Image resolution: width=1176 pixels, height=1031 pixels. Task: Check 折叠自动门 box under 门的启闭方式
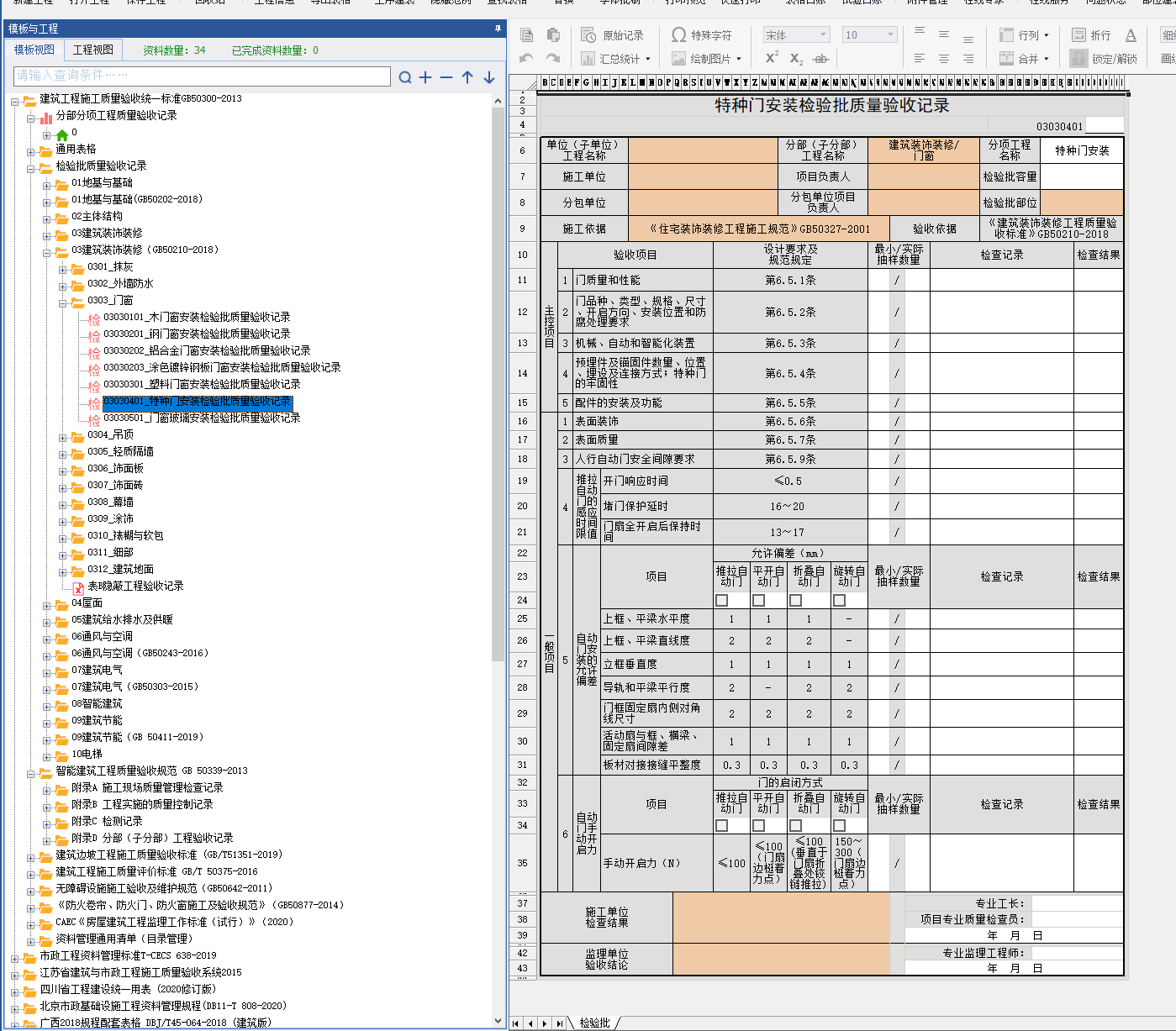pyautogui.click(x=795, y=825)
